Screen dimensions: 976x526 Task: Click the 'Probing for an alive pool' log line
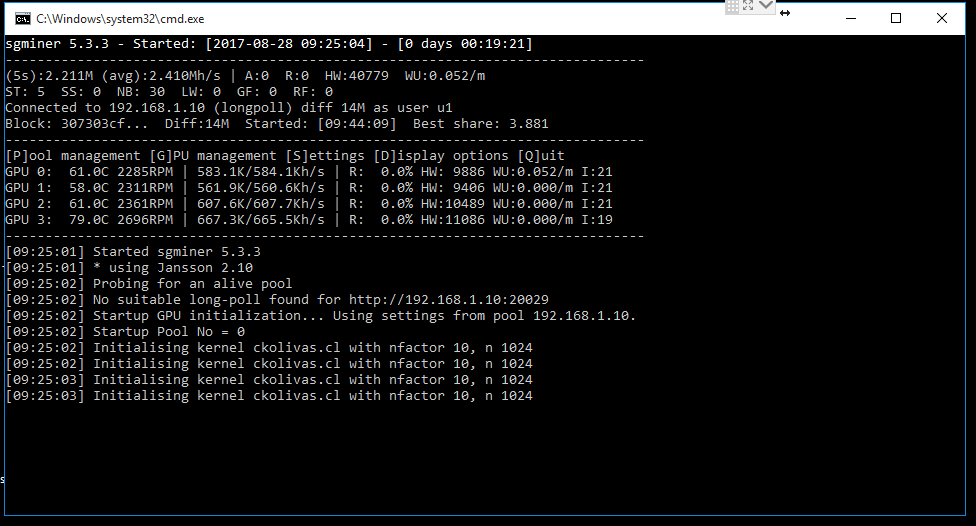(x=149, y=284)
